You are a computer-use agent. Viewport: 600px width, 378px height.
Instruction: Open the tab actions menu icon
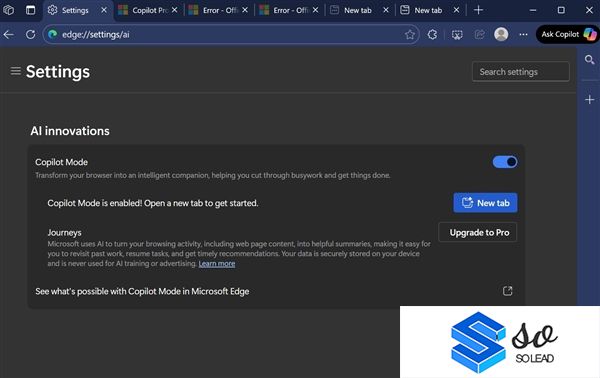(30, 10)
